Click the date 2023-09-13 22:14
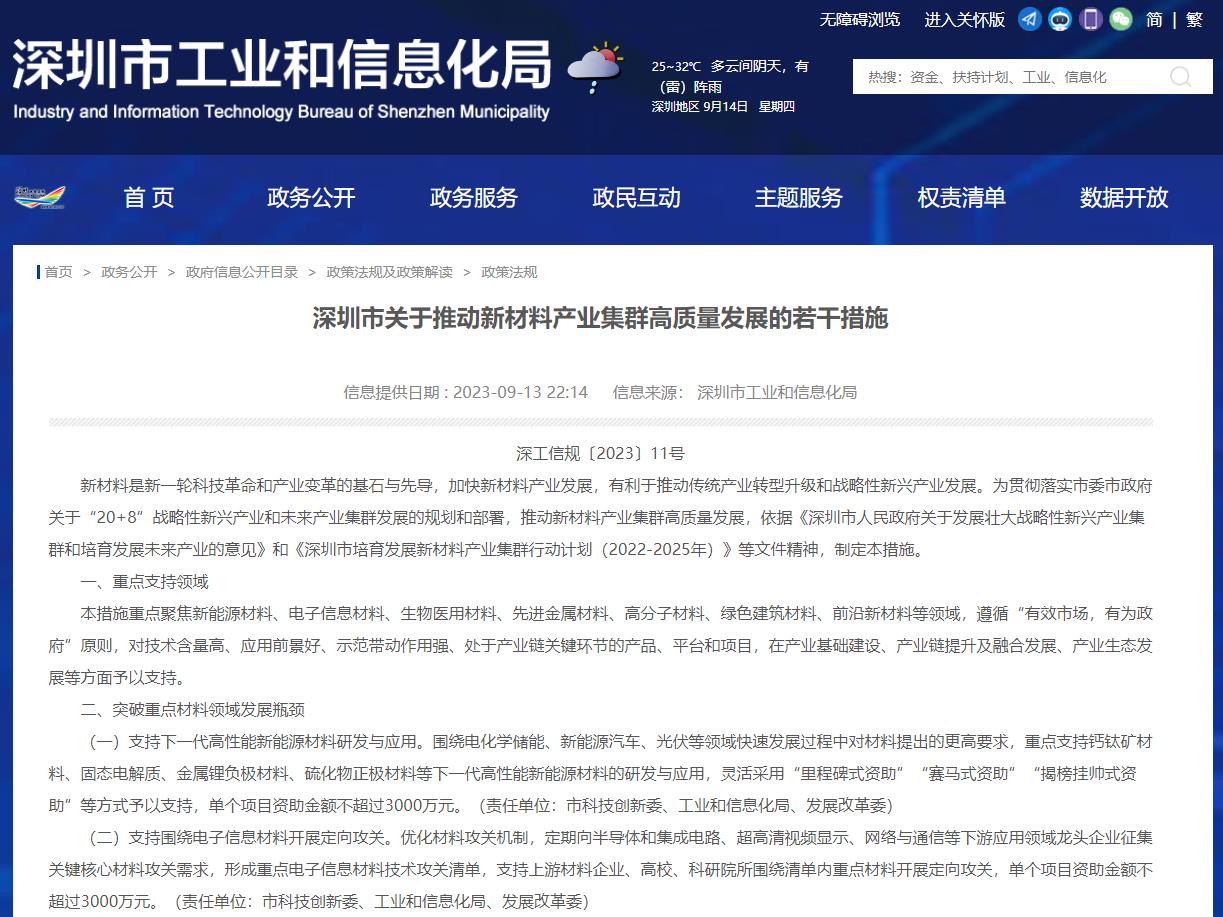The height and width of the screenshot is (917, 1223). click(520, 392)
